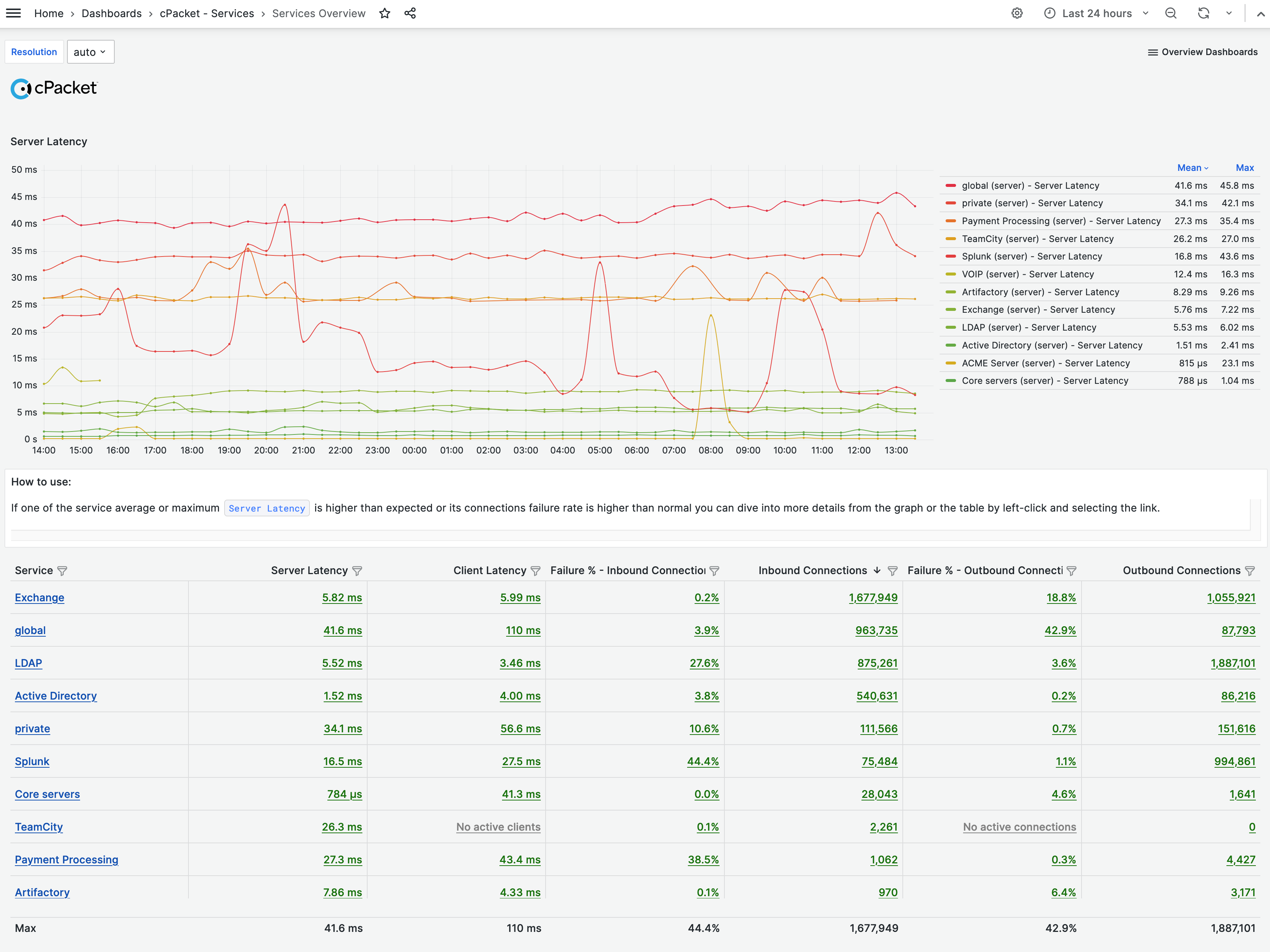Image resolution: width=1270 pixels, height=952 pixels.
Task: Toggle TeamCity (server) legend series
Action: [x=1038, y=239]
